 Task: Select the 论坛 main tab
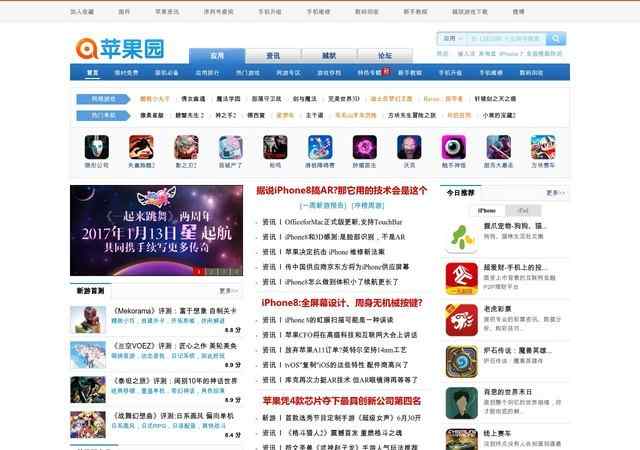click(385, 56)
